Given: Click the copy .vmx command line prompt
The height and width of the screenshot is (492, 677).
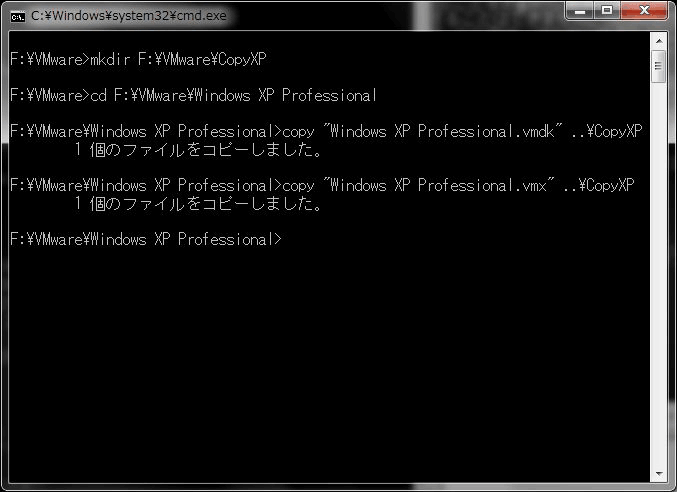Looking at the screenshot, I should [x=322, y=185].
